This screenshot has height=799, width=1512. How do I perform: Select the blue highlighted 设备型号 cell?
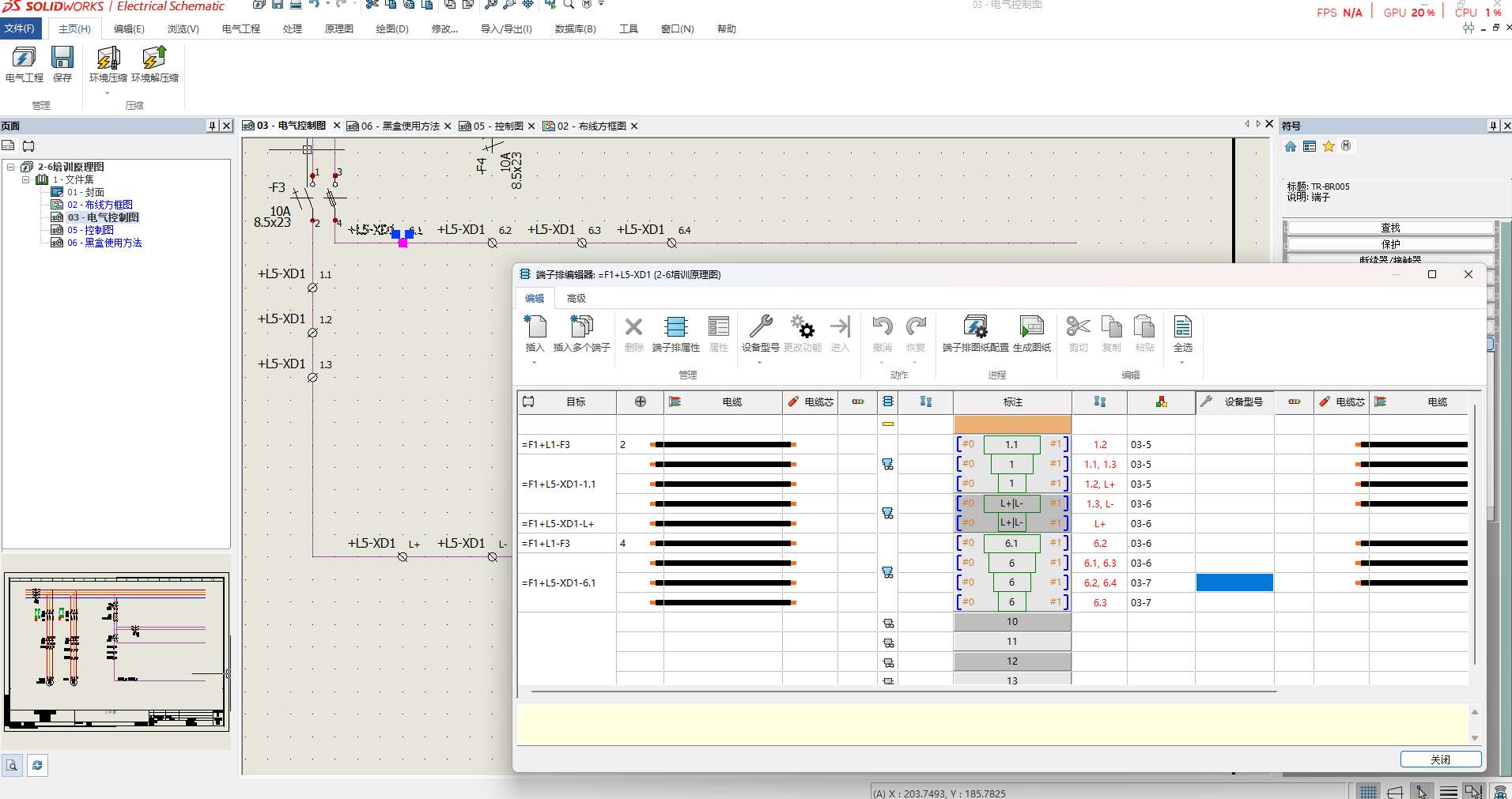tap(1234, 582)
